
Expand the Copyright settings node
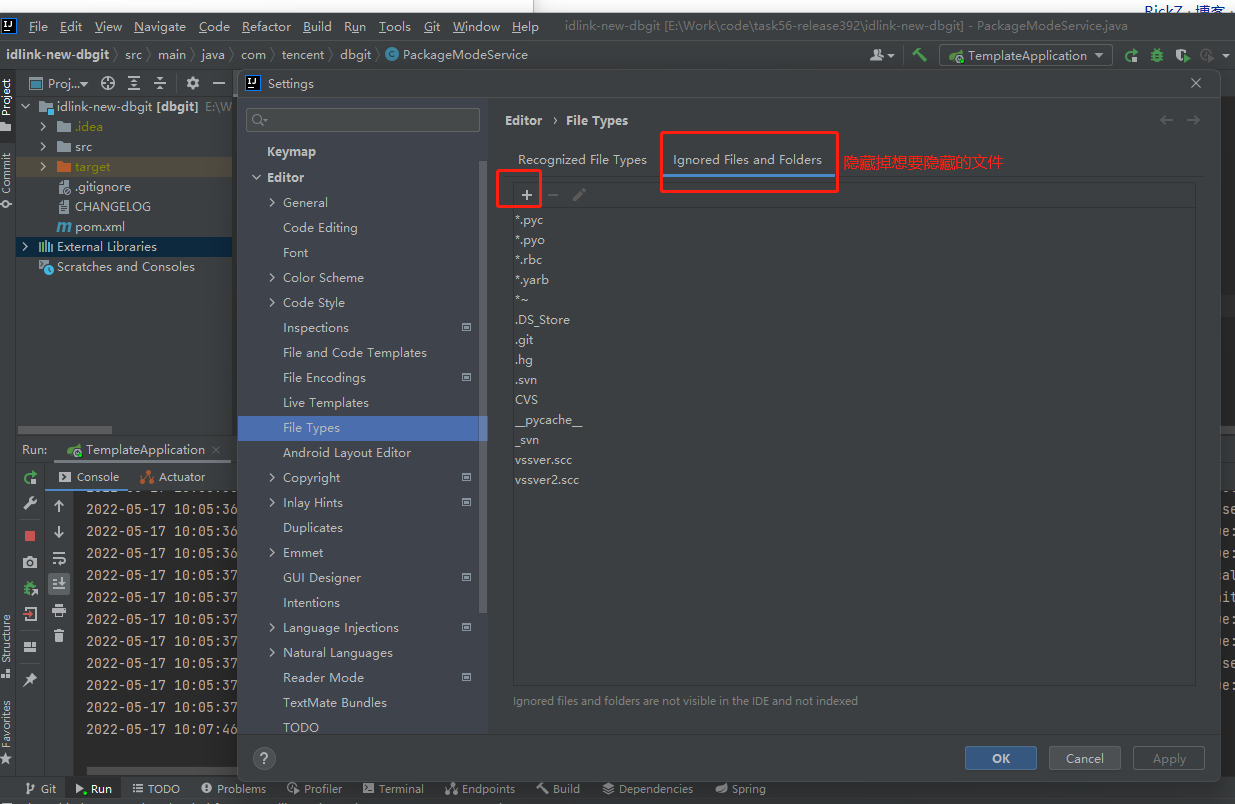(x=272, y=478)
